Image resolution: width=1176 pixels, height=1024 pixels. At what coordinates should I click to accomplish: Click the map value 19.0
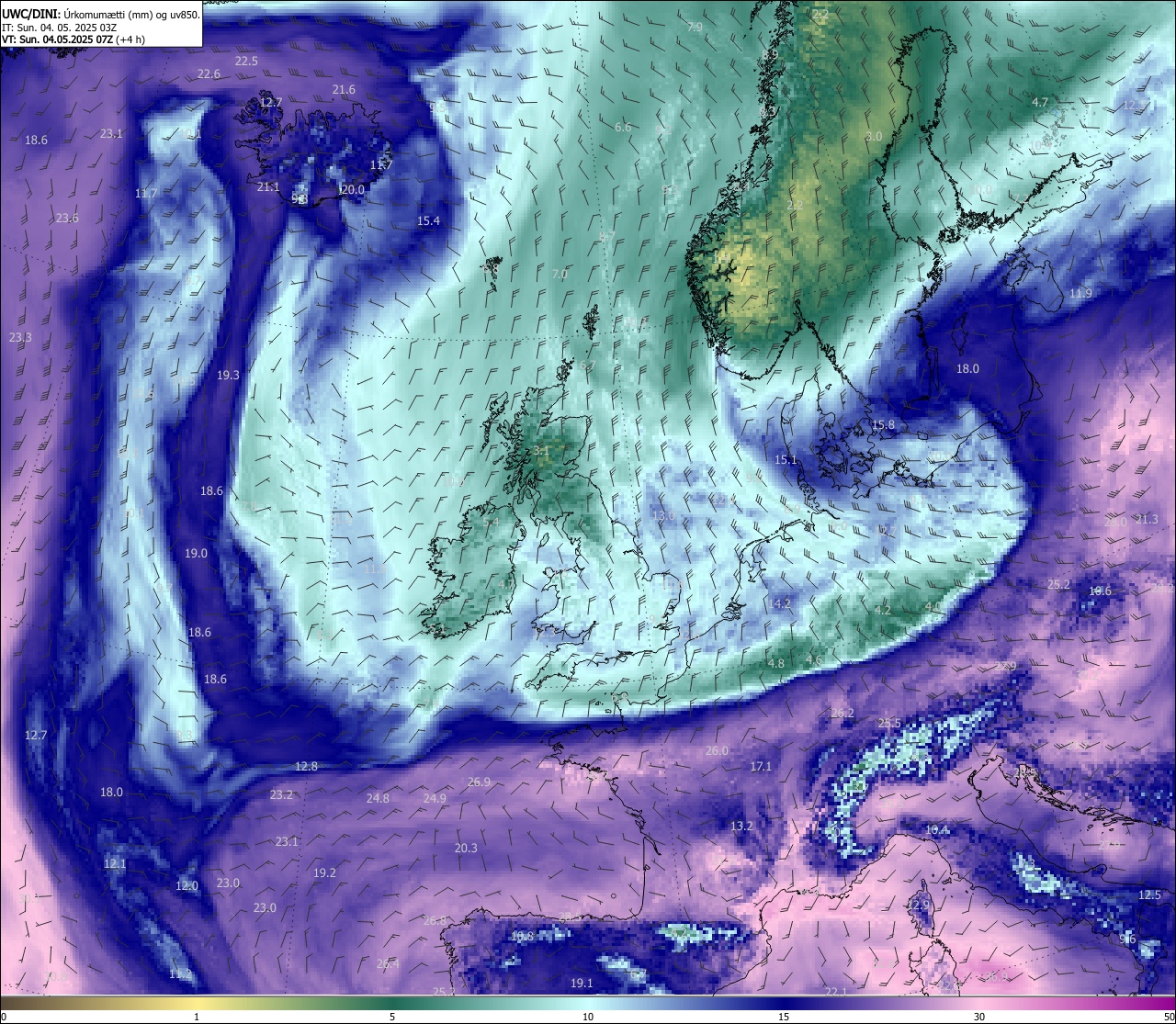(196, 553)
